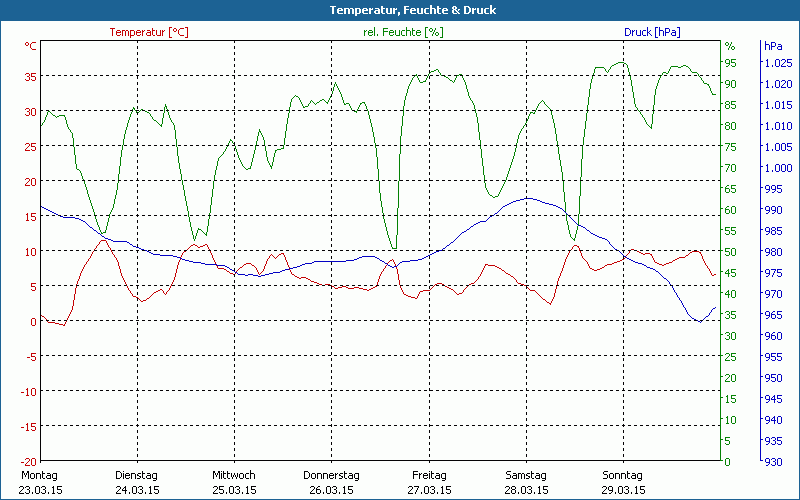Select the green 'rel. Feuchte [%]' legend label
The image size is (800, 500).
(x=403, y=32)
